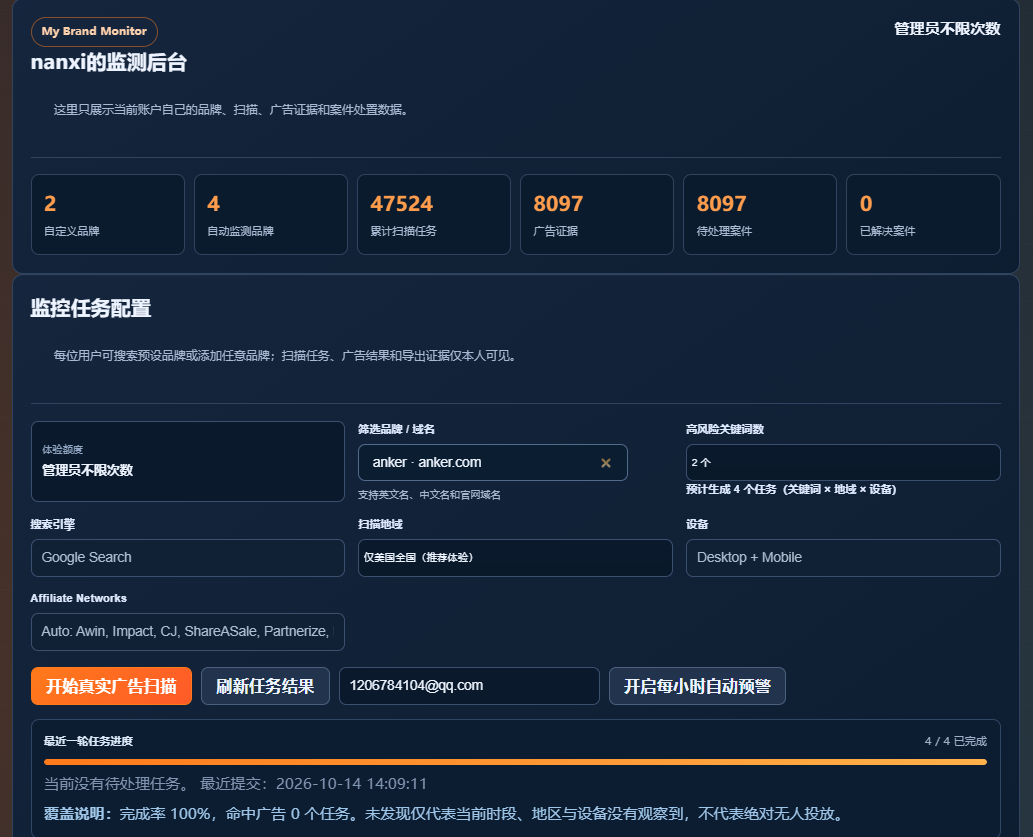This screenshot has height=837, width=1033.
Task: Open the 高风险关键词数 dropdown showing 2 个
Action: [x=843, y=463]
